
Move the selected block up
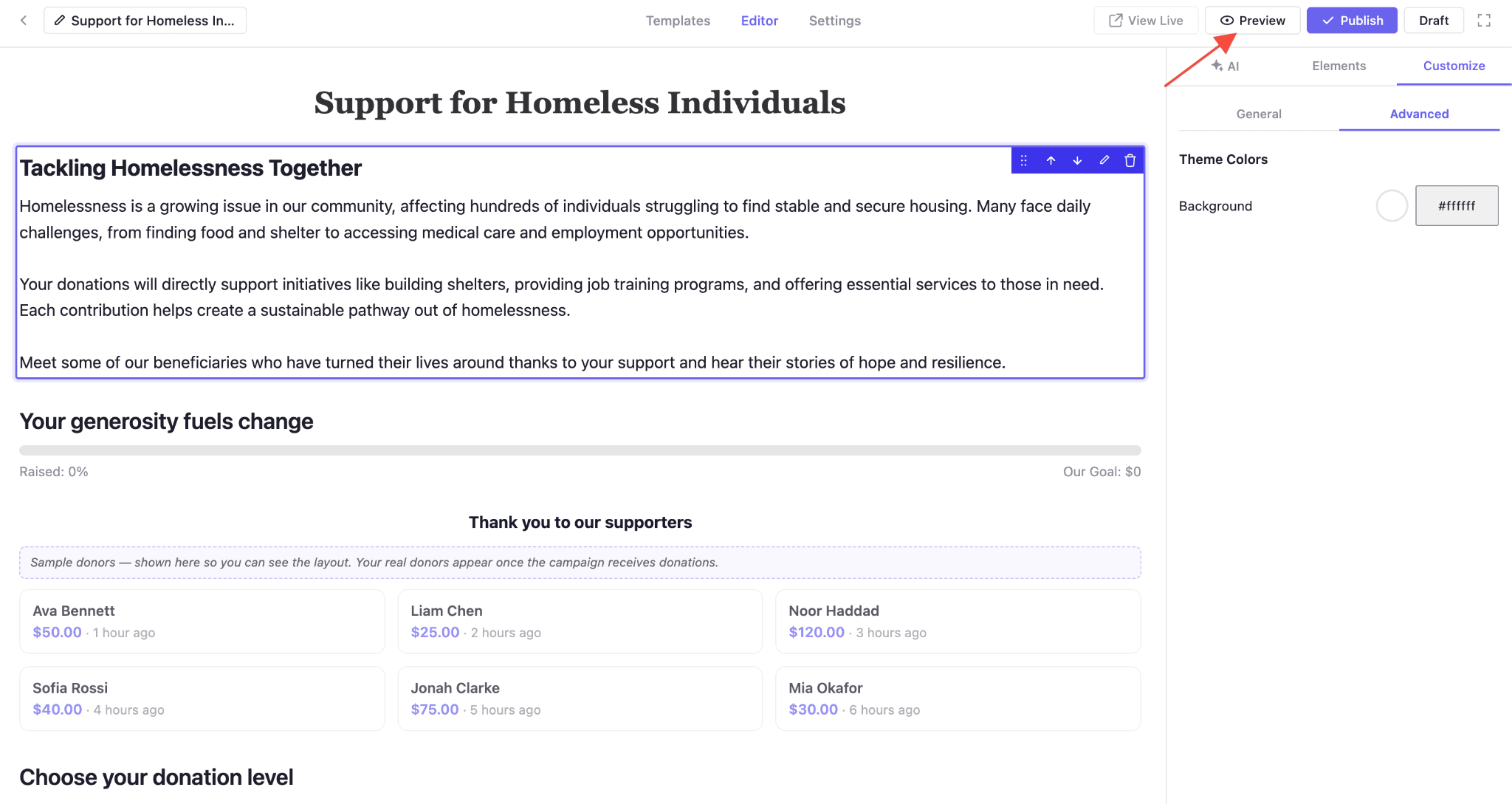[1051, 160]
